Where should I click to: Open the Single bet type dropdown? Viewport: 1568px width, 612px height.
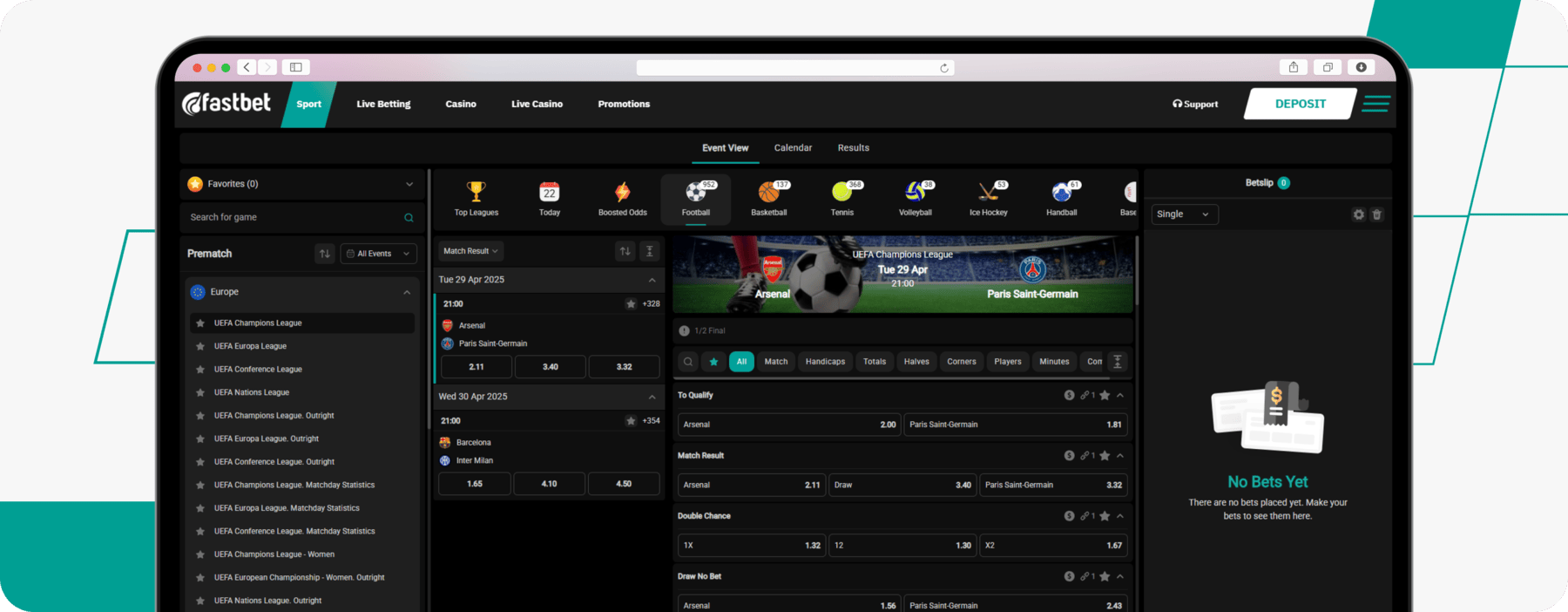(x=1185, y=214)
